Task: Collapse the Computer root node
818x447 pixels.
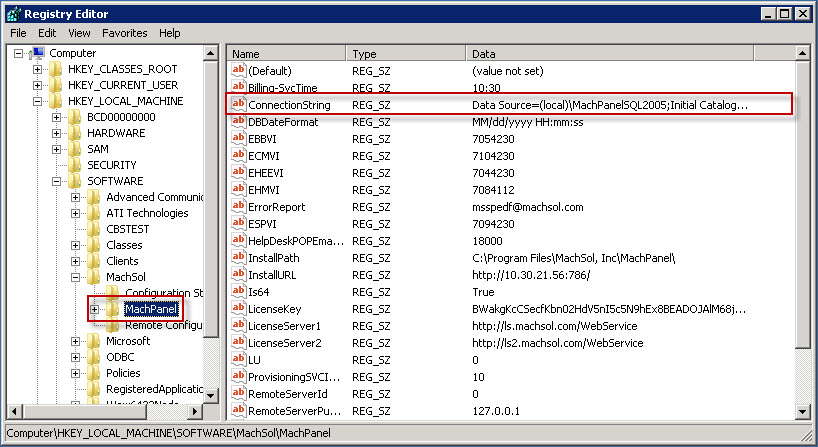Action: pos(19,53)
